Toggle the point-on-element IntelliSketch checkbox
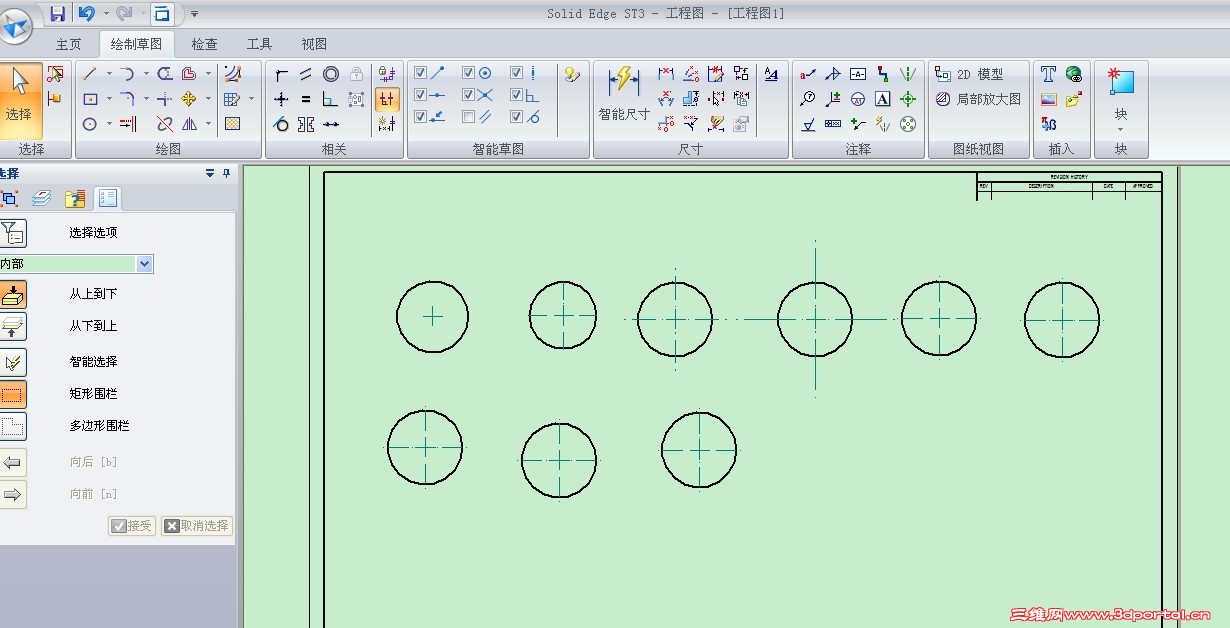This screenshot has width=1230, height=628. pos(421,116)
